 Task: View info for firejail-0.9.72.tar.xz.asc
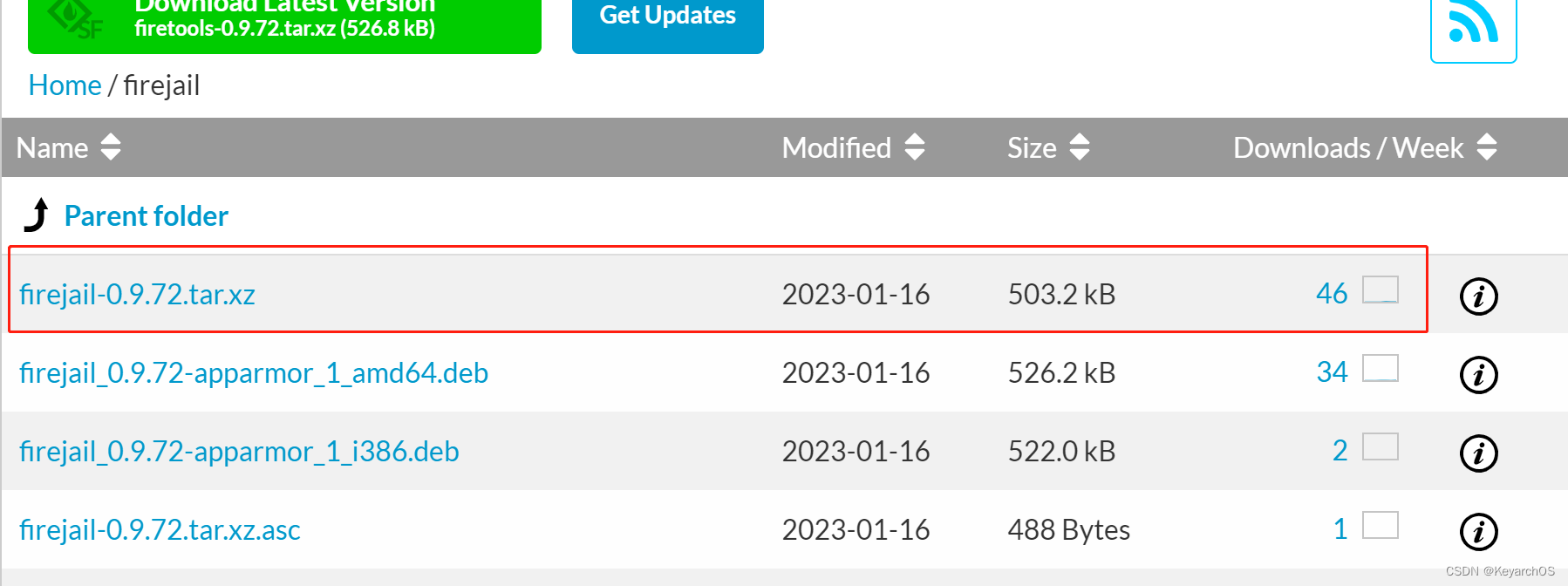click(x=1477, y=529)
